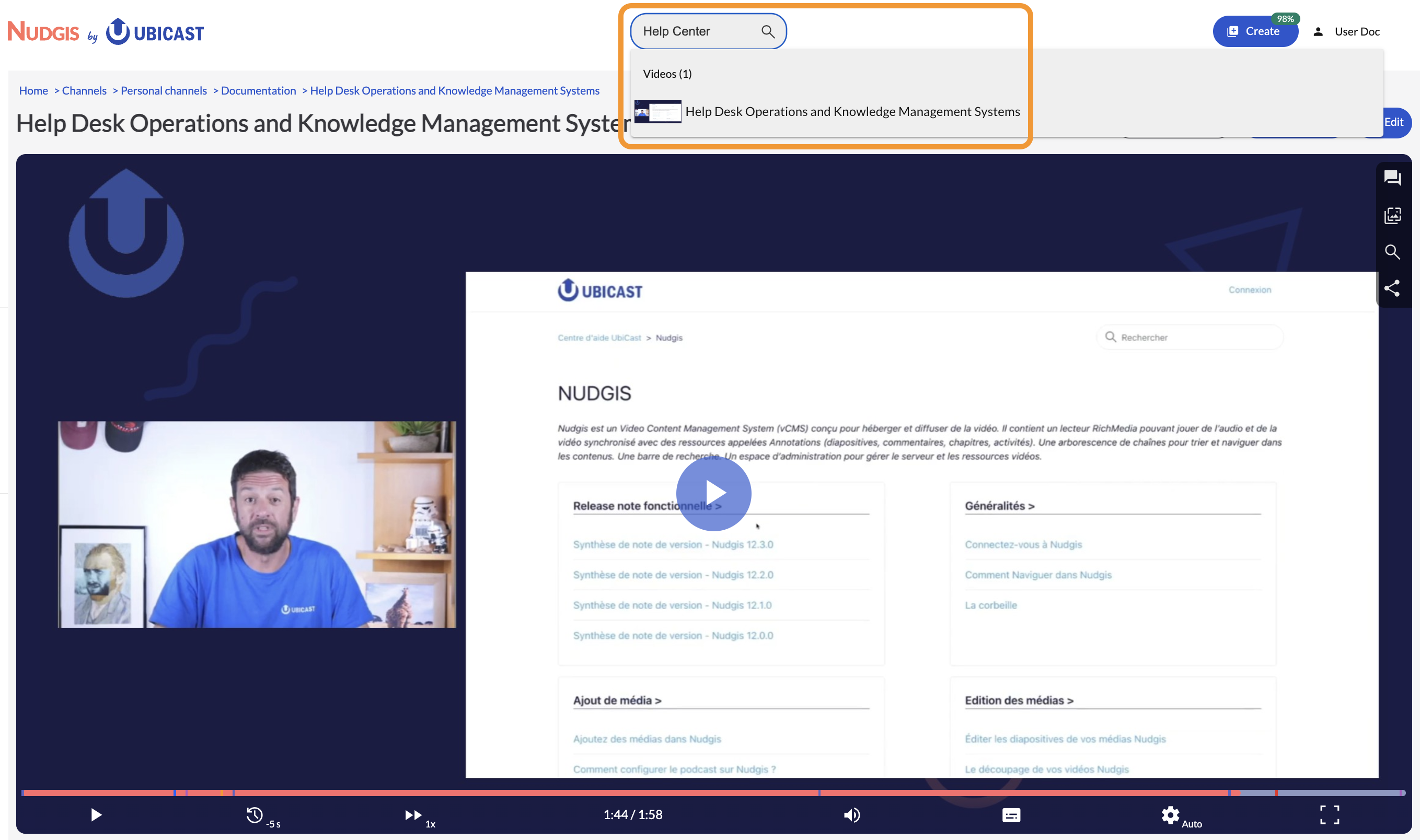Rewind 5 seconds with the replay icon
Viewport: 1420px width, 840px height.
tap(256, 815)
